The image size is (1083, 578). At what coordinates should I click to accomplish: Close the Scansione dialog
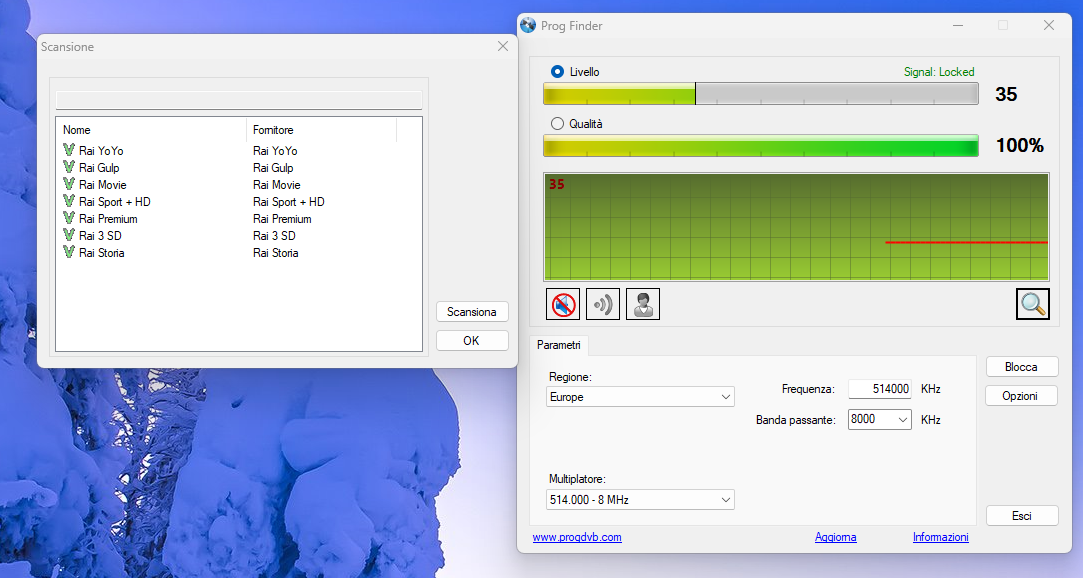pos(503,46)
